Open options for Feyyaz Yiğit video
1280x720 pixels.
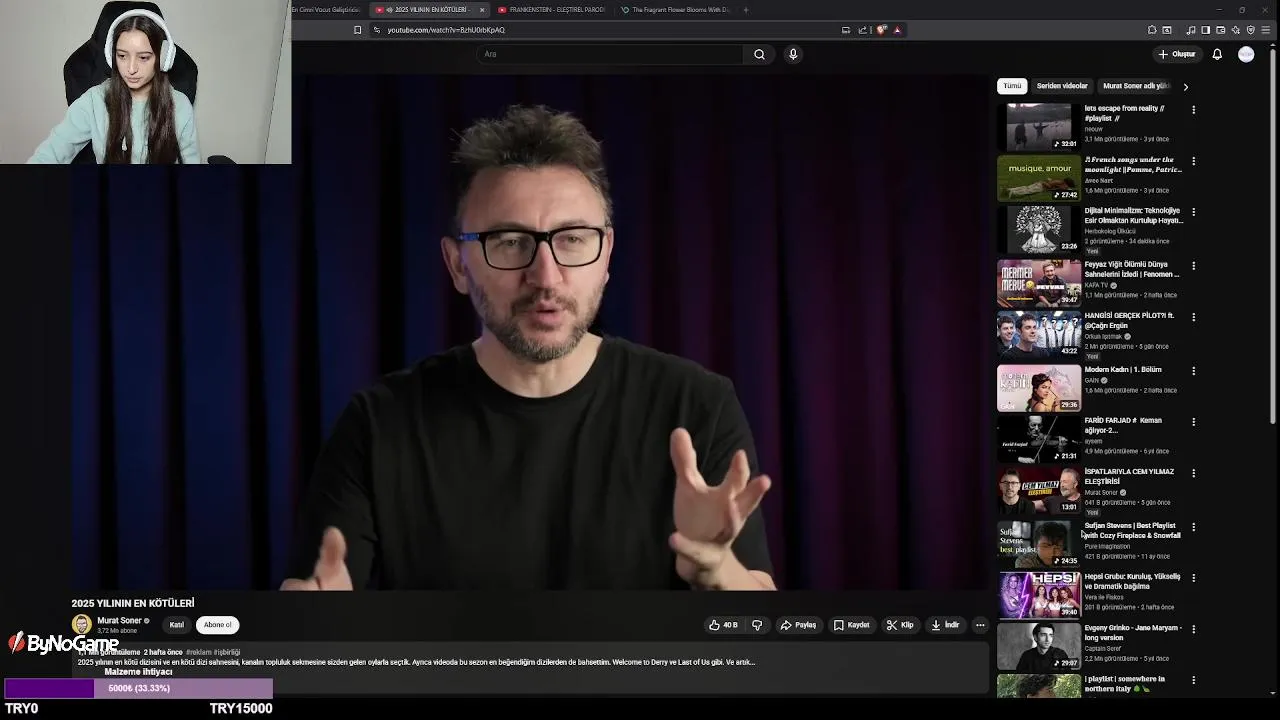[1193, 266]
